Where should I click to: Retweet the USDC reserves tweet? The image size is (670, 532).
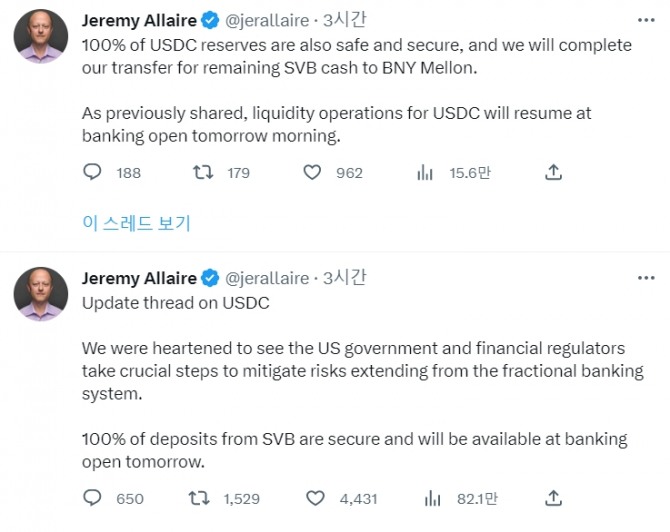tap(203, 172)
